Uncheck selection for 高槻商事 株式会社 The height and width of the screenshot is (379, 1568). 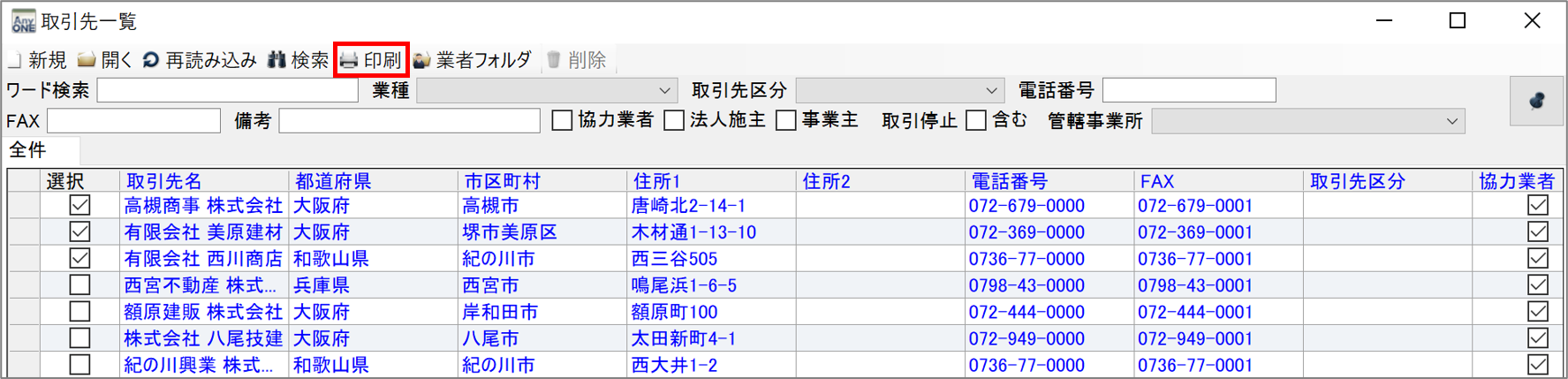80,206
